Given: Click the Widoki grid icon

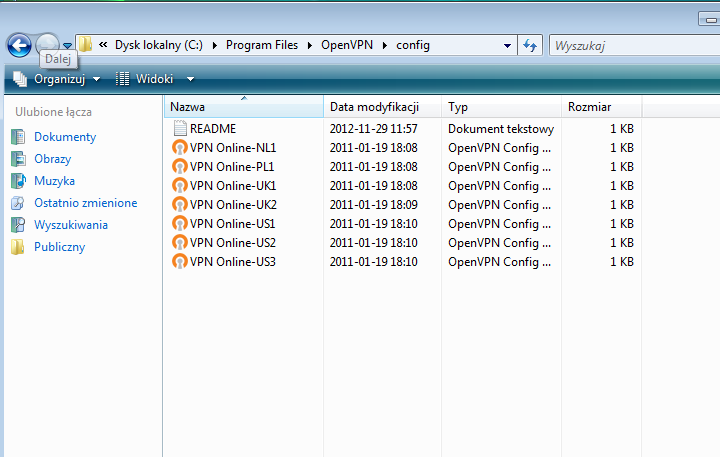Looking at the screenshot, I should click(x=122, y=79).
